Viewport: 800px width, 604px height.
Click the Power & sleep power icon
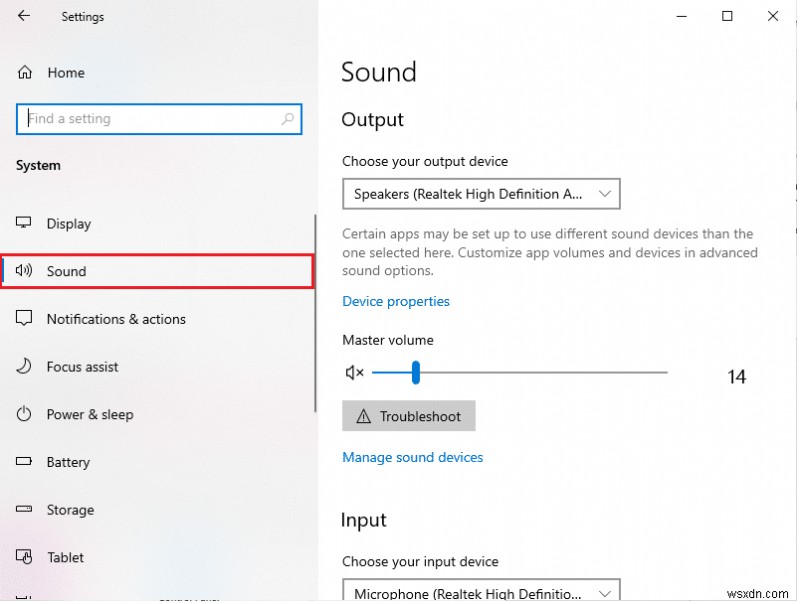click(24, 415)
